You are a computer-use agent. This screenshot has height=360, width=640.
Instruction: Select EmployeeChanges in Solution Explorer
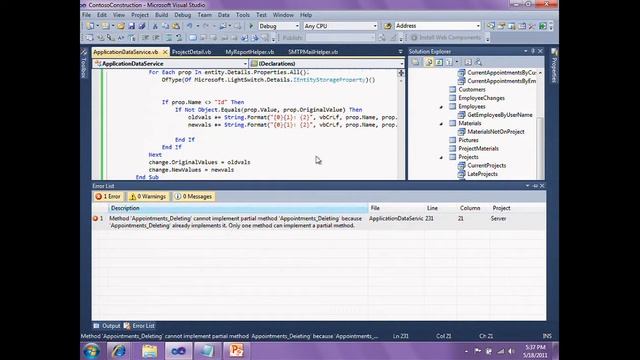click(482, 98)
